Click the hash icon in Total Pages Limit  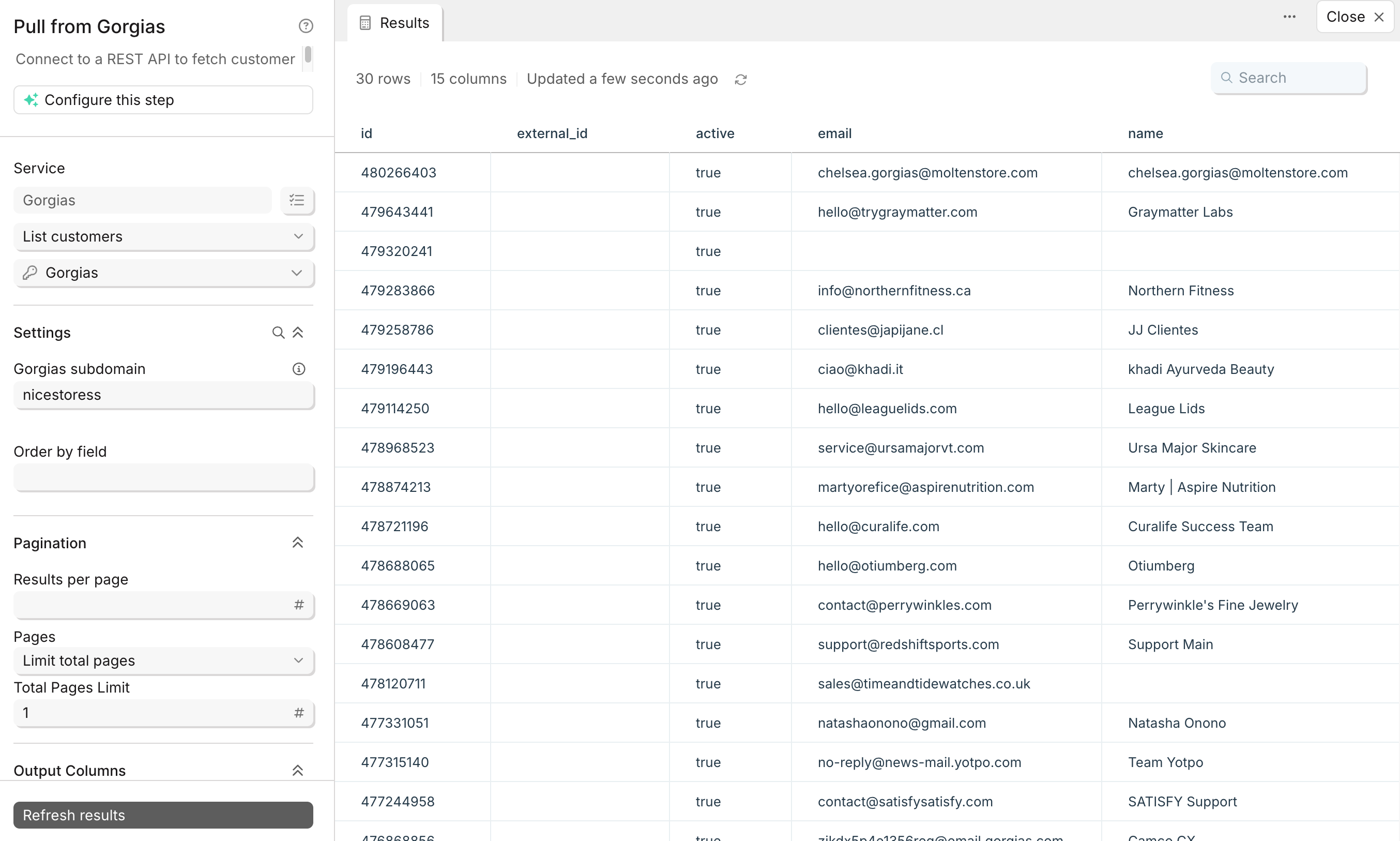click(299, 712)
